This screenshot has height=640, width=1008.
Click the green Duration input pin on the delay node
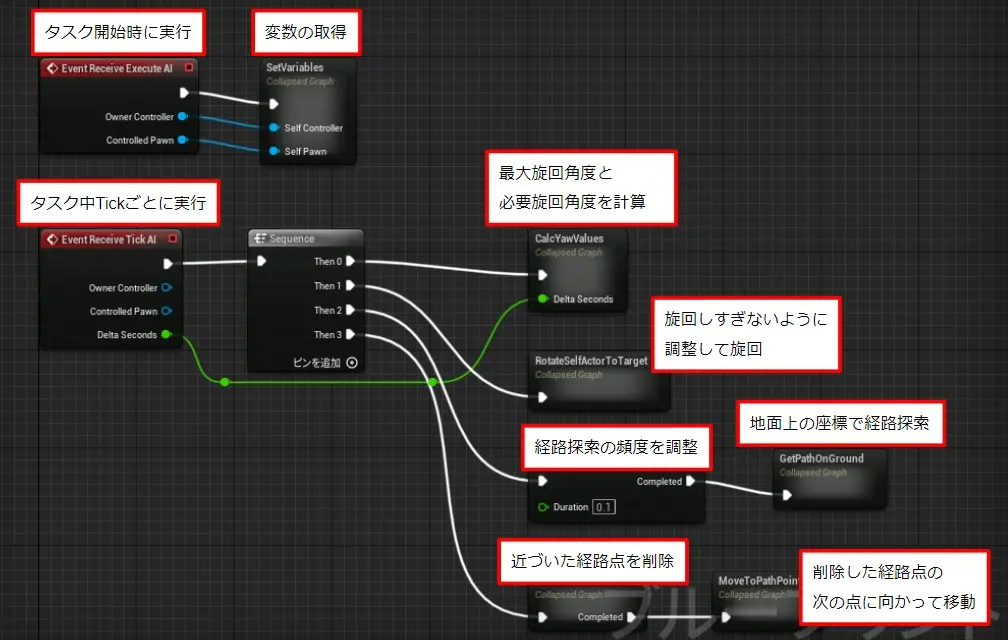(x=543, y=507)
